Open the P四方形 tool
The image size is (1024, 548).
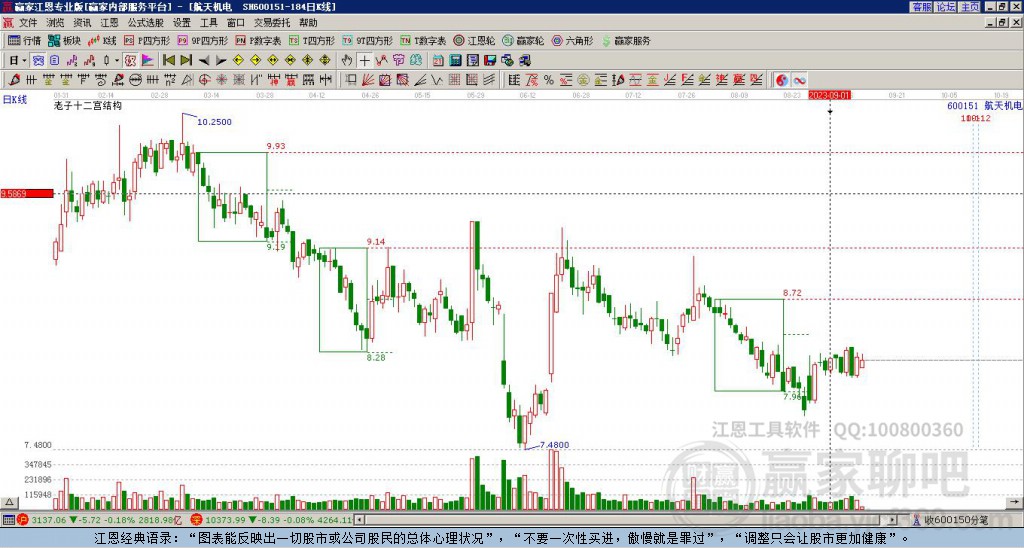click(x=147, y=40)
